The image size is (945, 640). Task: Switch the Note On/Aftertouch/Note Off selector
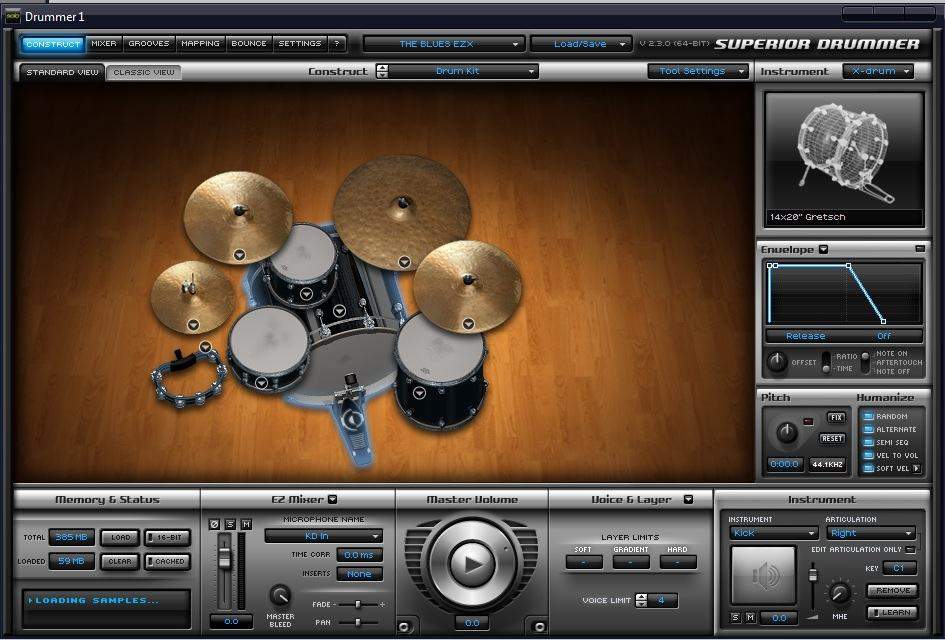pos(865,362)
